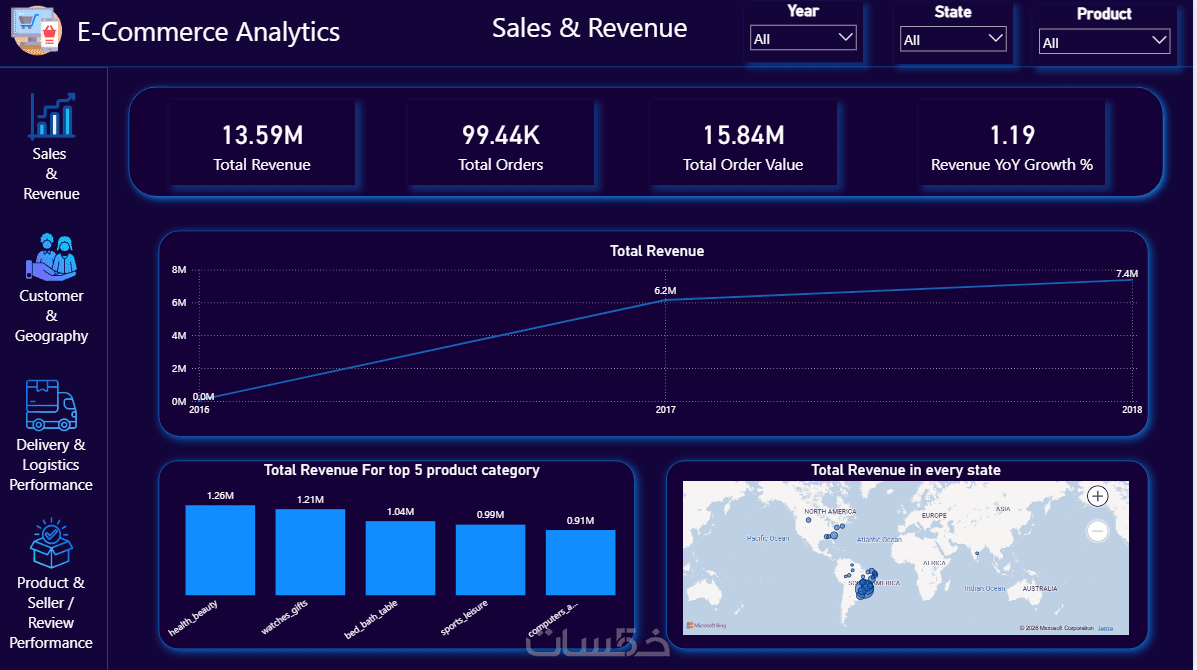Screen dimensions: 1197x670
Task: Select the Delivery & Logistics truck icon
Action: pyautogui.click(x=51, y=405)
